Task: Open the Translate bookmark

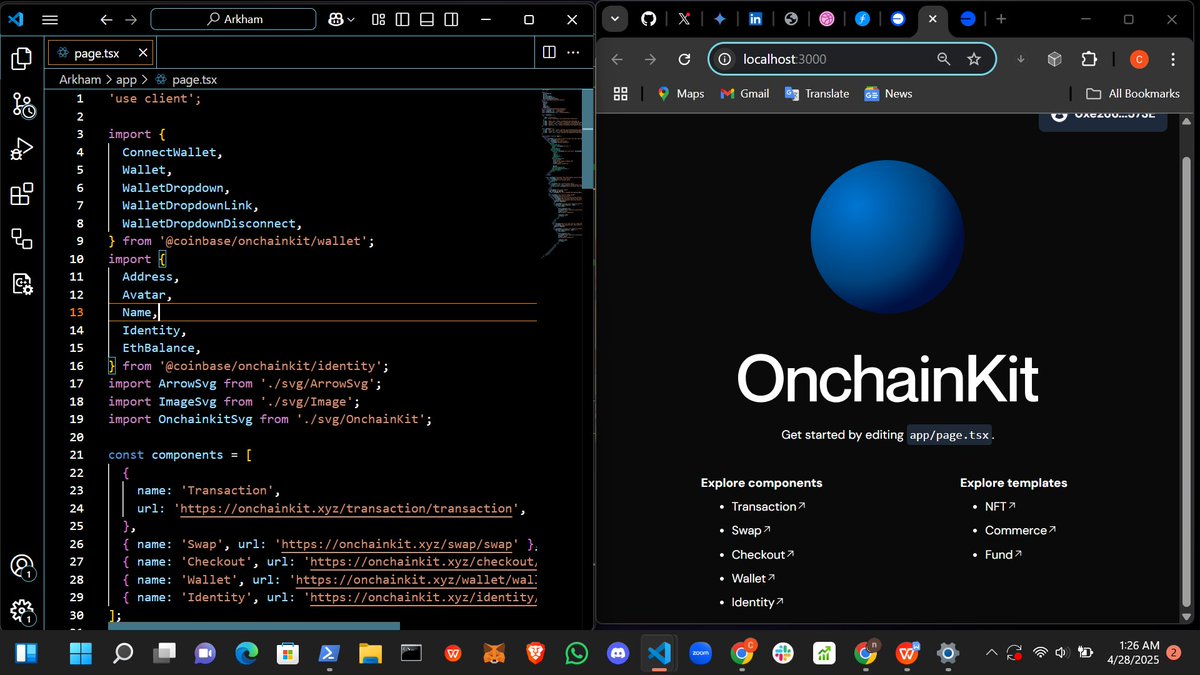Action: point(816,93)
